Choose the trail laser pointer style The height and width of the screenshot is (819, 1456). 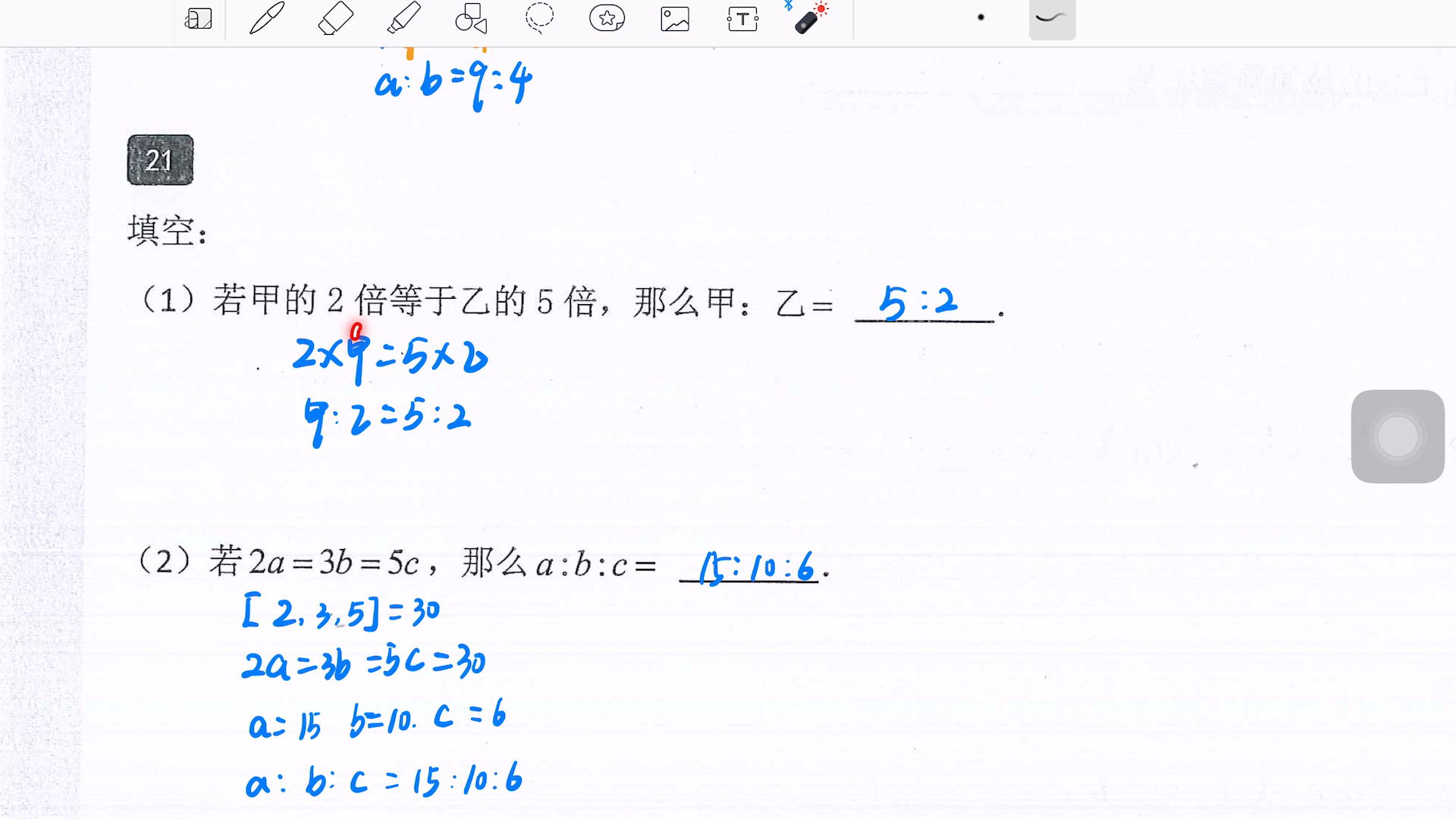tap(1052, 18)
